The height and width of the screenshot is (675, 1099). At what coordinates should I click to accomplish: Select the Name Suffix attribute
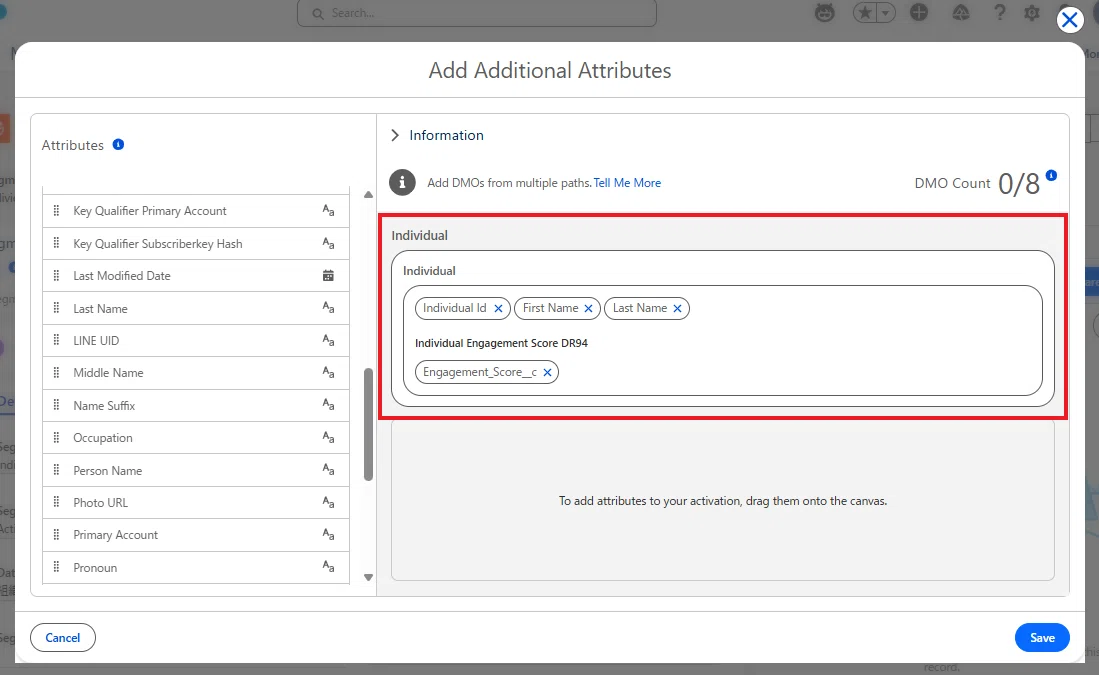point(196,405)
